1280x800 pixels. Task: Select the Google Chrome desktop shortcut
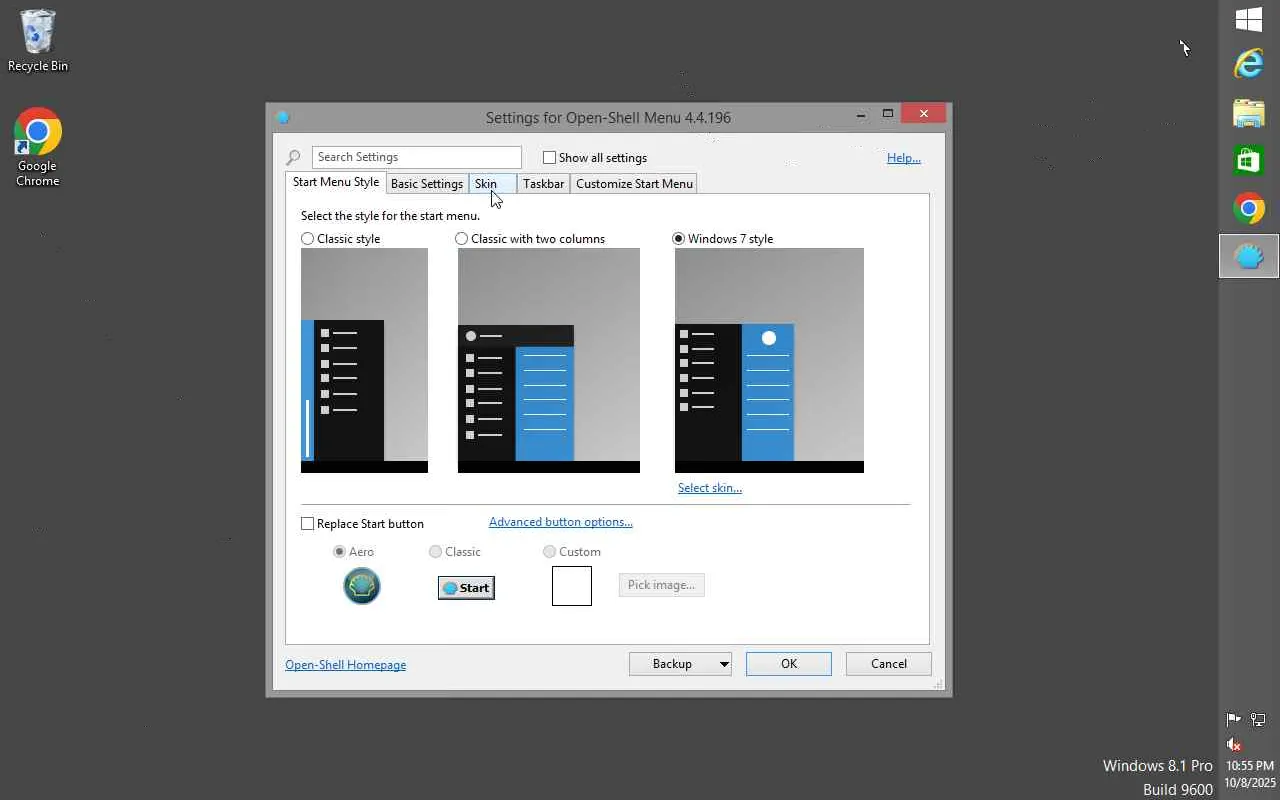(x=38, y=147)
